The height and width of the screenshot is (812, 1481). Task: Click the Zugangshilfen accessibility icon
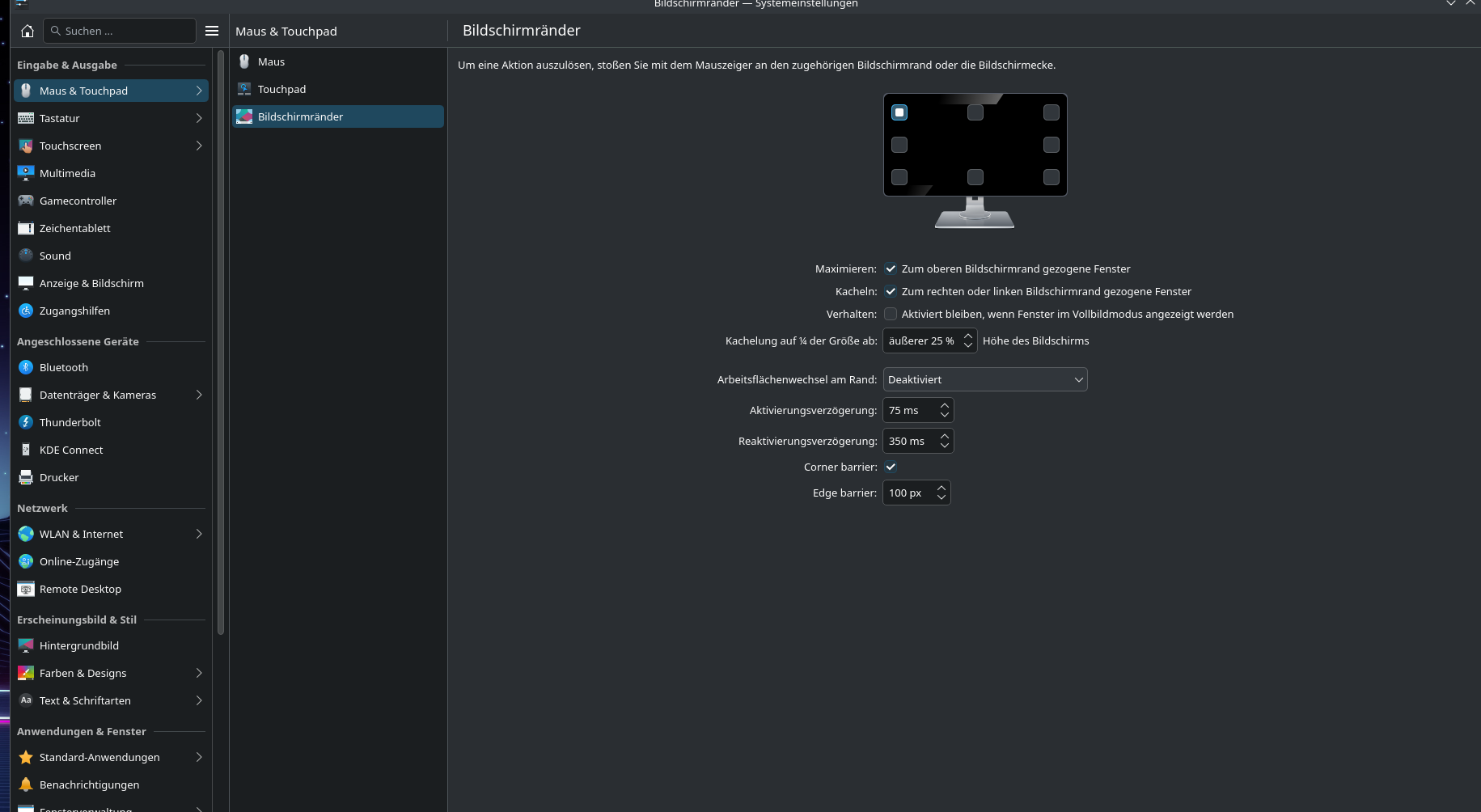(26, 311)
